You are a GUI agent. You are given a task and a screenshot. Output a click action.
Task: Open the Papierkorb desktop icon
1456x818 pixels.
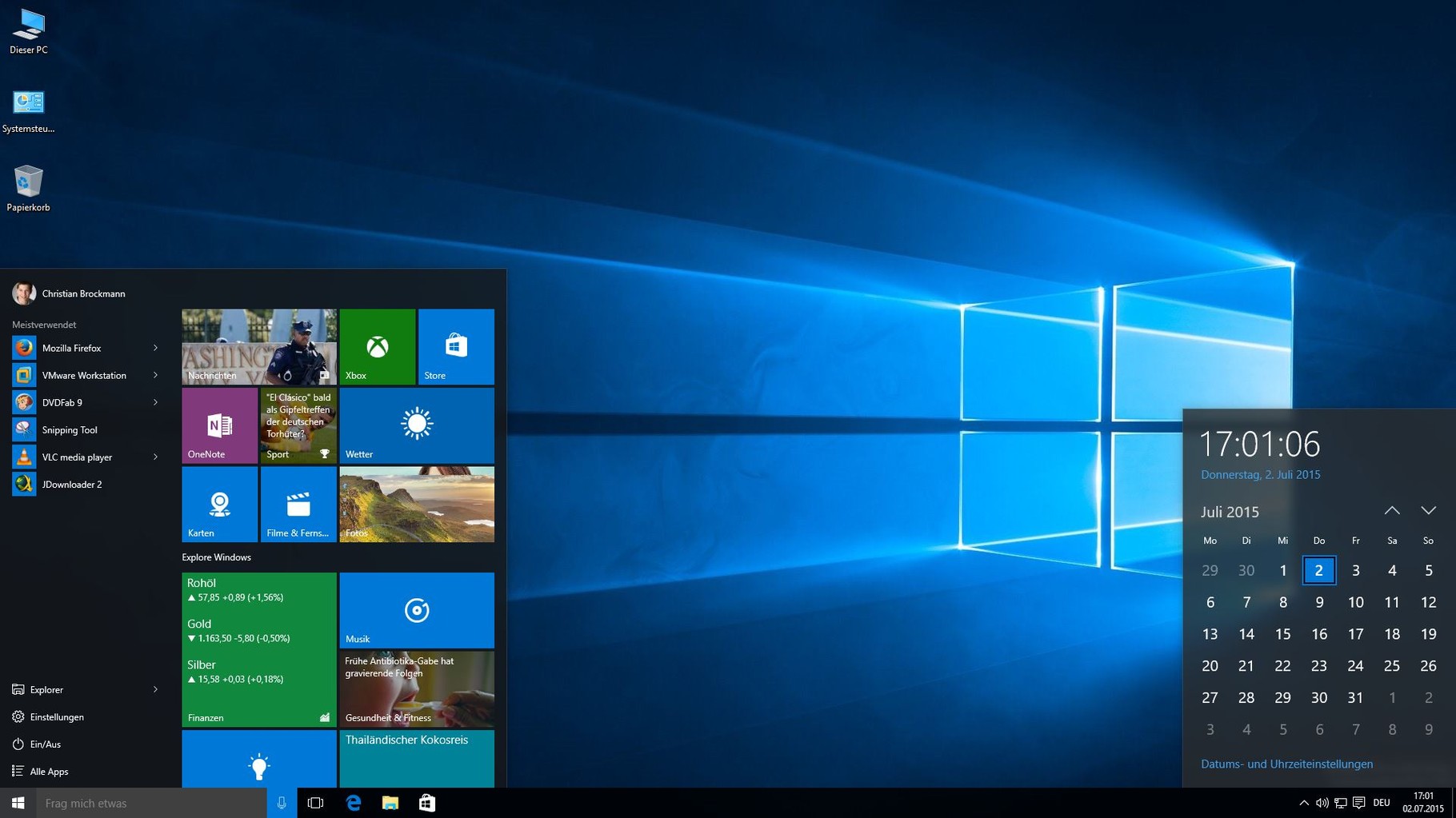pos(28,188)
